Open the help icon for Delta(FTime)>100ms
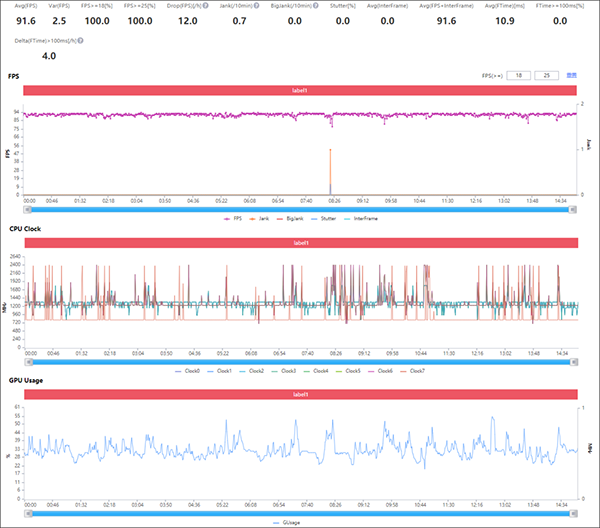This screenshot has height=528, width=600. 80,41
